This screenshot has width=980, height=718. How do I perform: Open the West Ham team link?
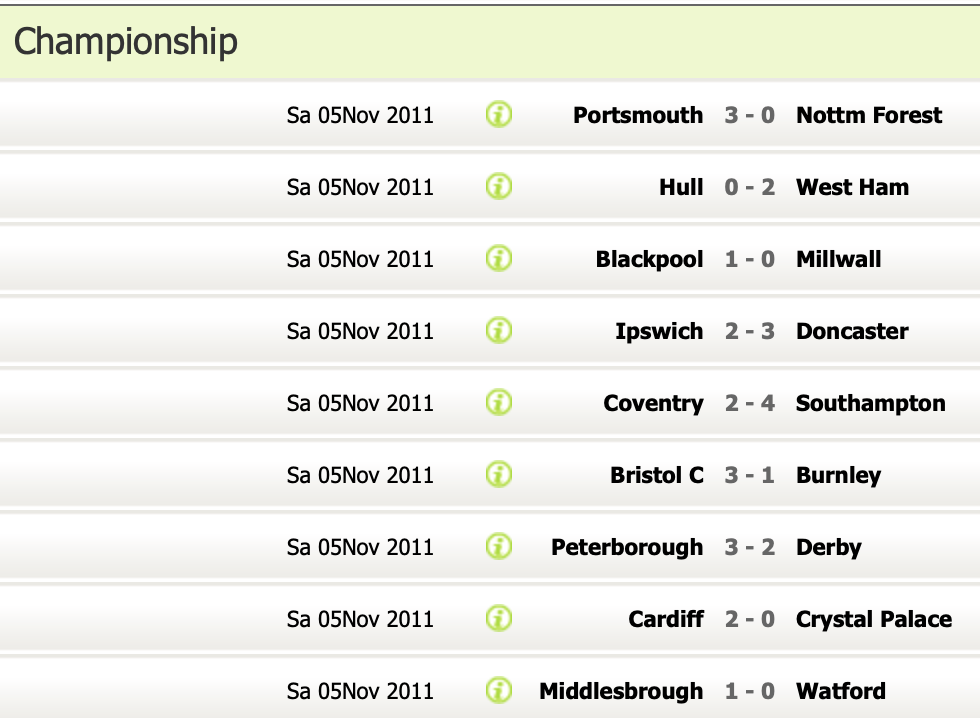tap(852, 187)
